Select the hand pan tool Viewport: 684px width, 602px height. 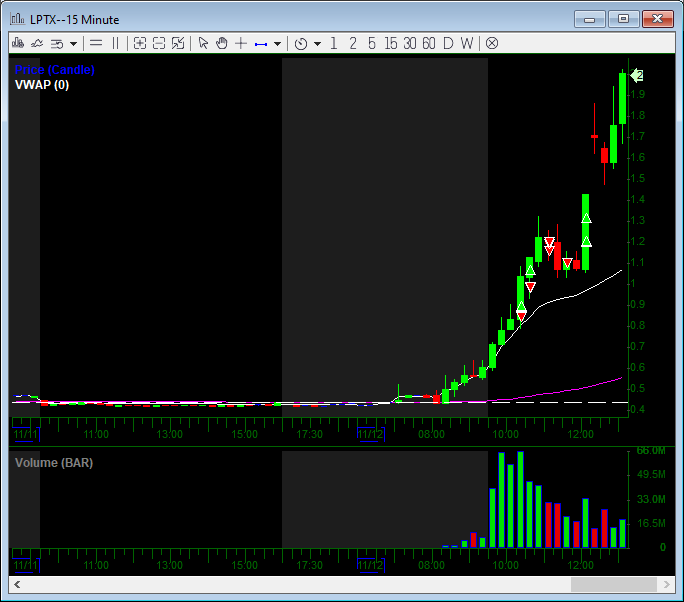pos(222,43)
